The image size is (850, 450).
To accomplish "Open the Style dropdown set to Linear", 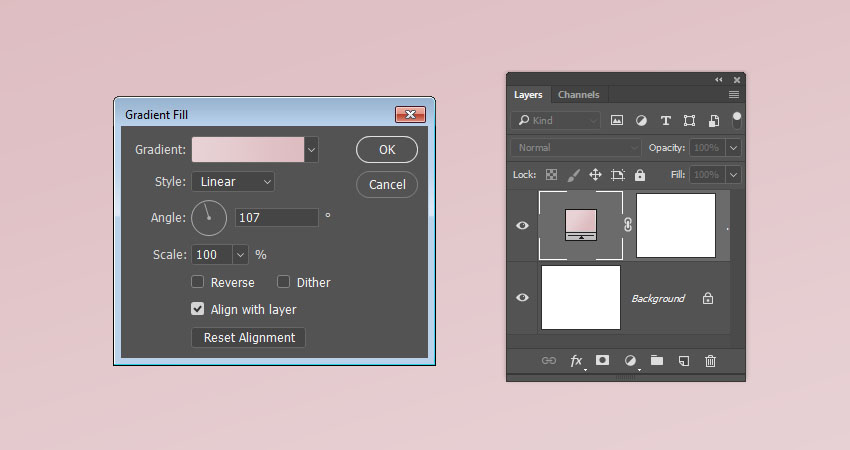I will coord(233,182).
